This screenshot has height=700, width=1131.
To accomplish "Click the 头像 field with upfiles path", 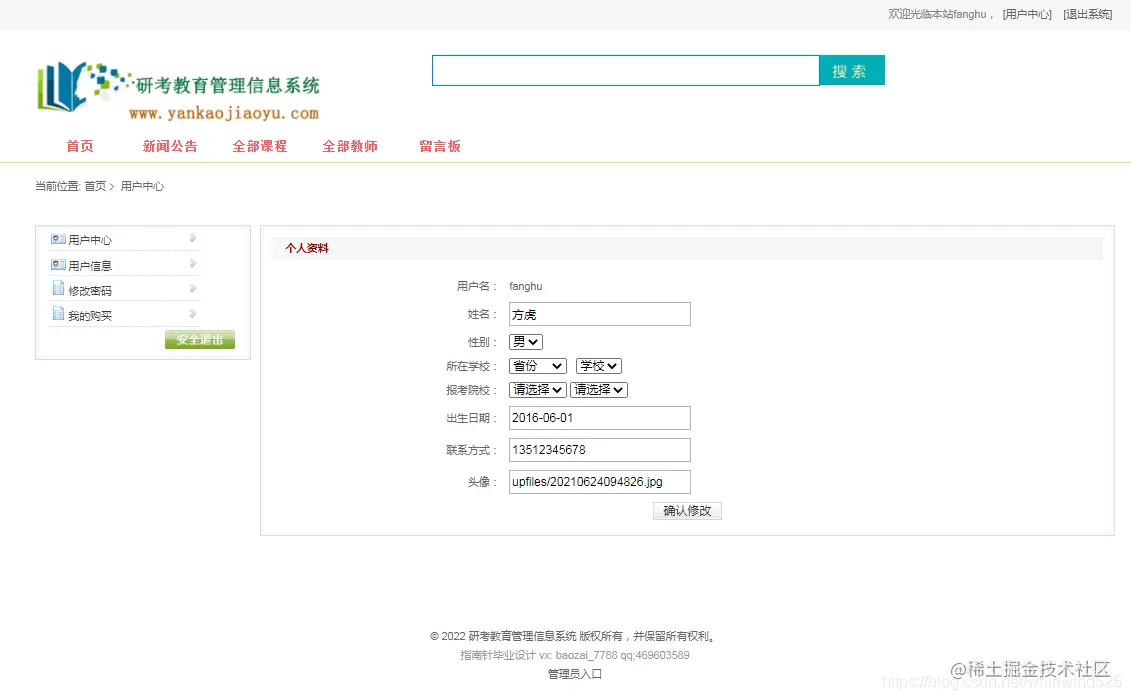I will pos(599,481).
